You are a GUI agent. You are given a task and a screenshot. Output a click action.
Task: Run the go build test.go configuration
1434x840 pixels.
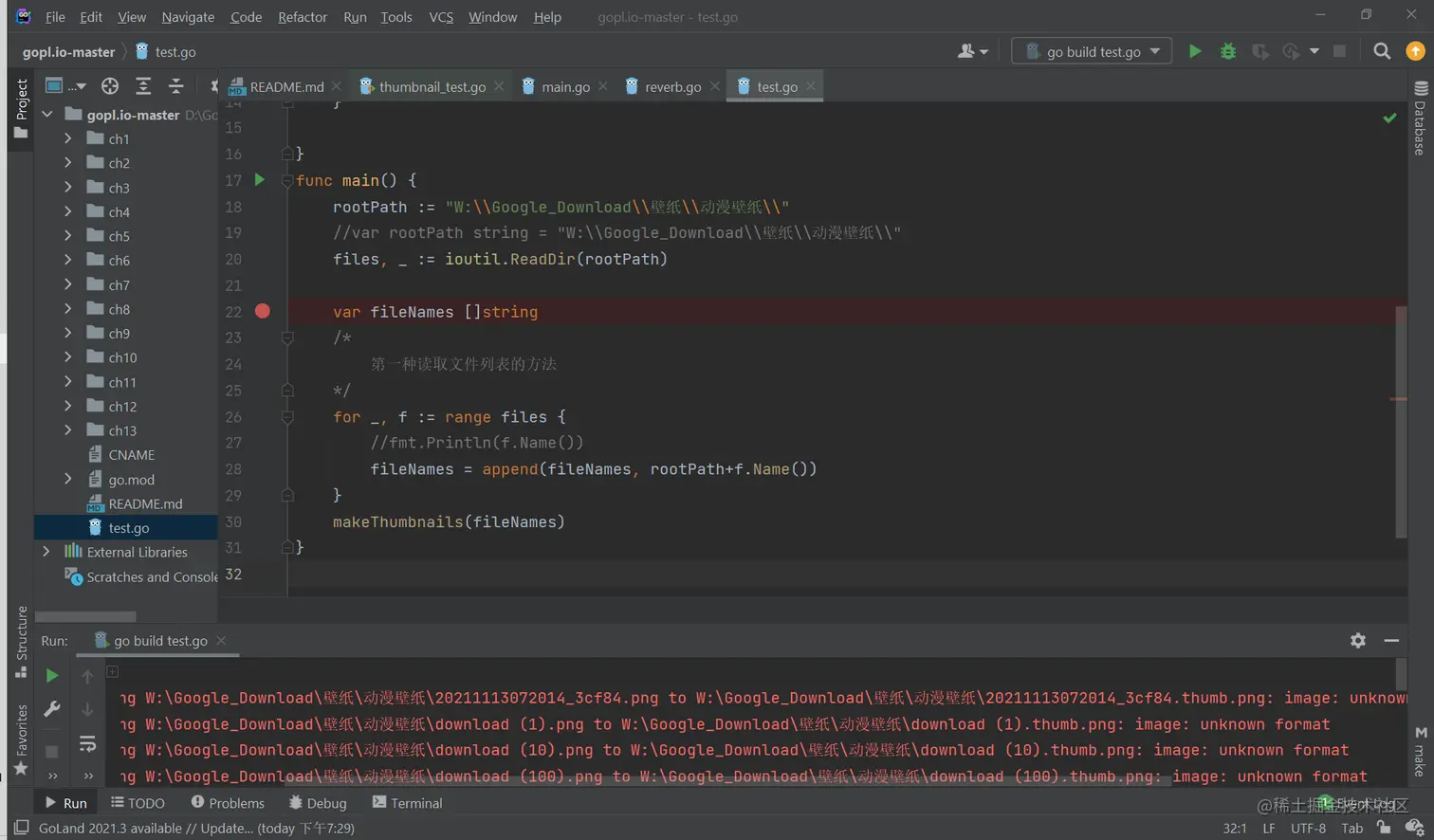tap(1195, 51)
